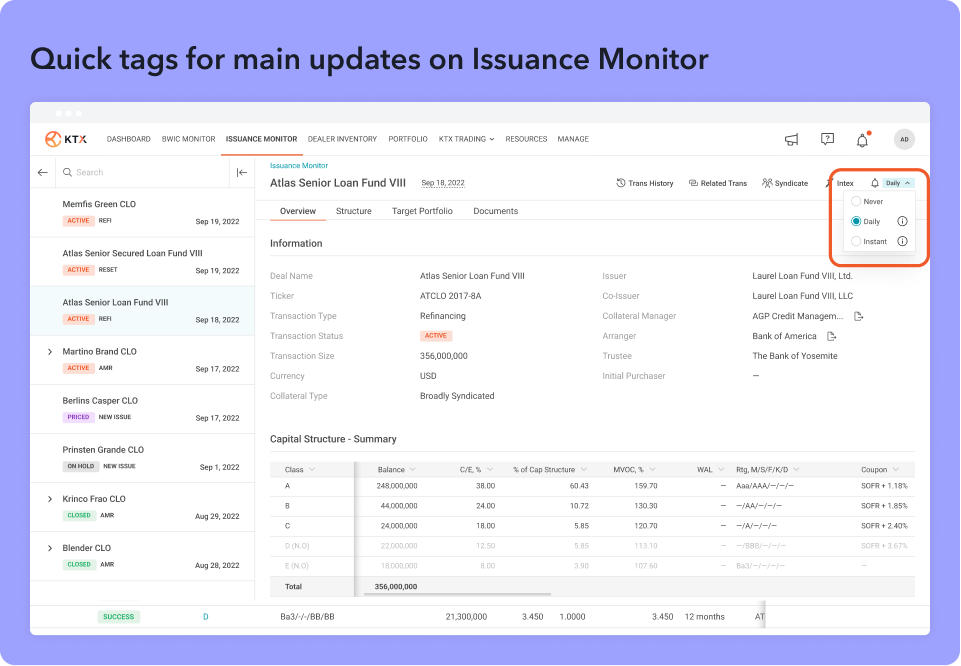Expand the Krinco Frao CLO row
961x666 pixels.
click(50, 499)
